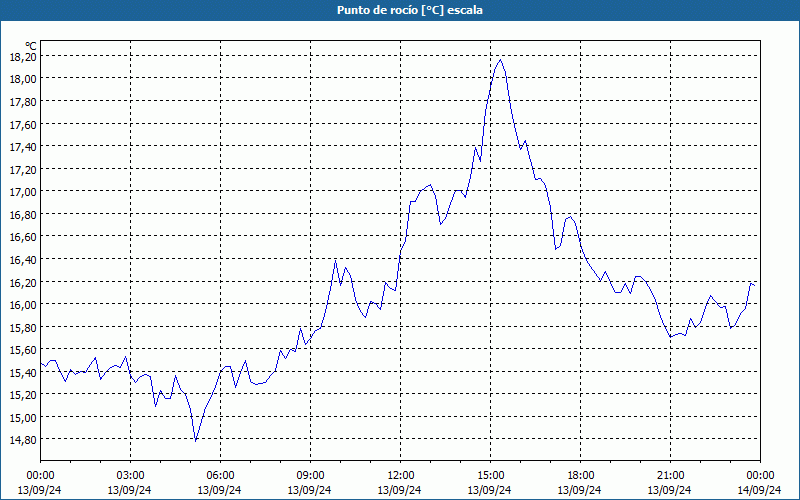Select the 17,60 y-axis label
The width and height of the screenshot is (800, 500).
tap(23, 124)
